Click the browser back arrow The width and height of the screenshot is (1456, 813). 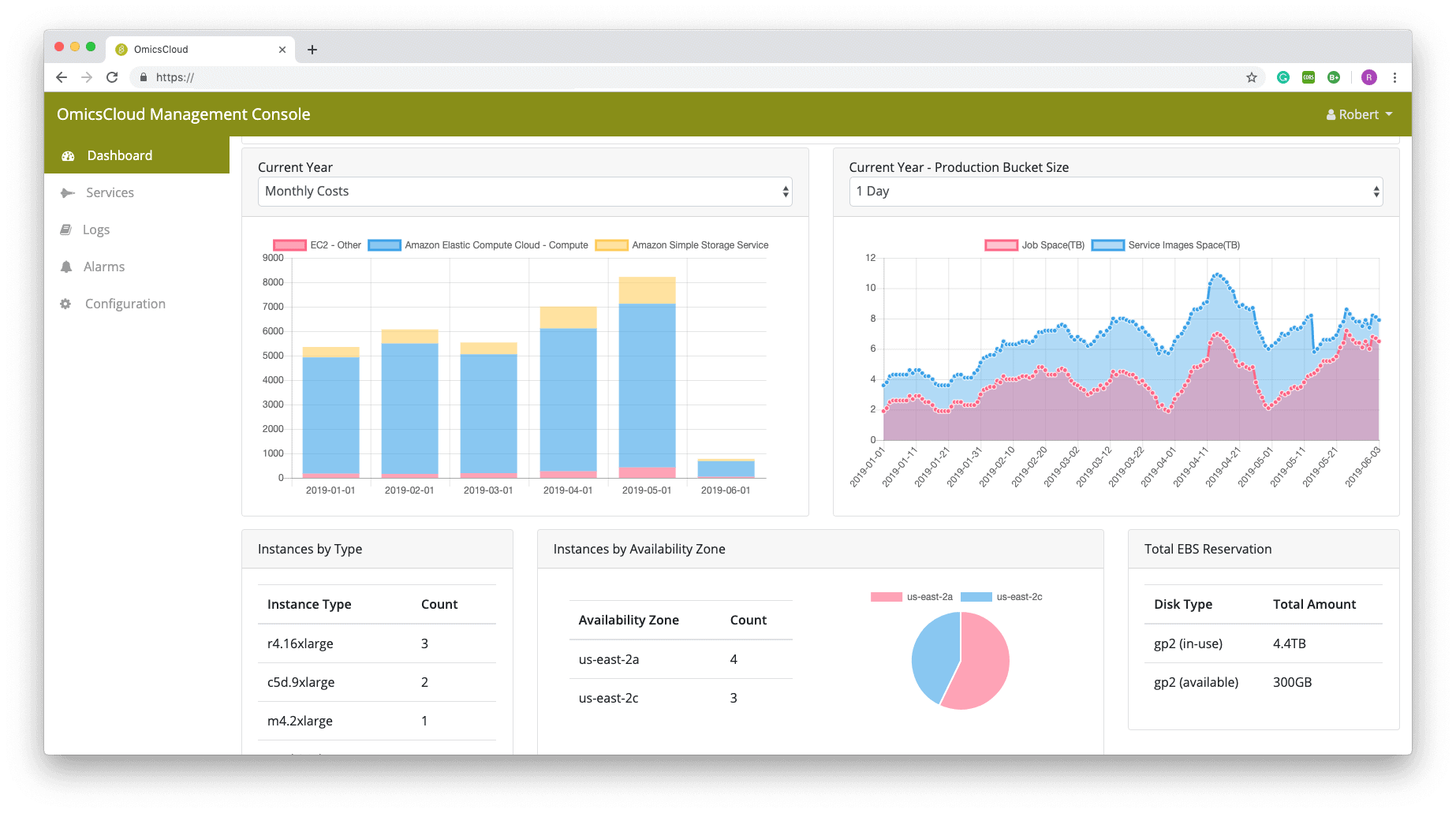pos(62,77)
